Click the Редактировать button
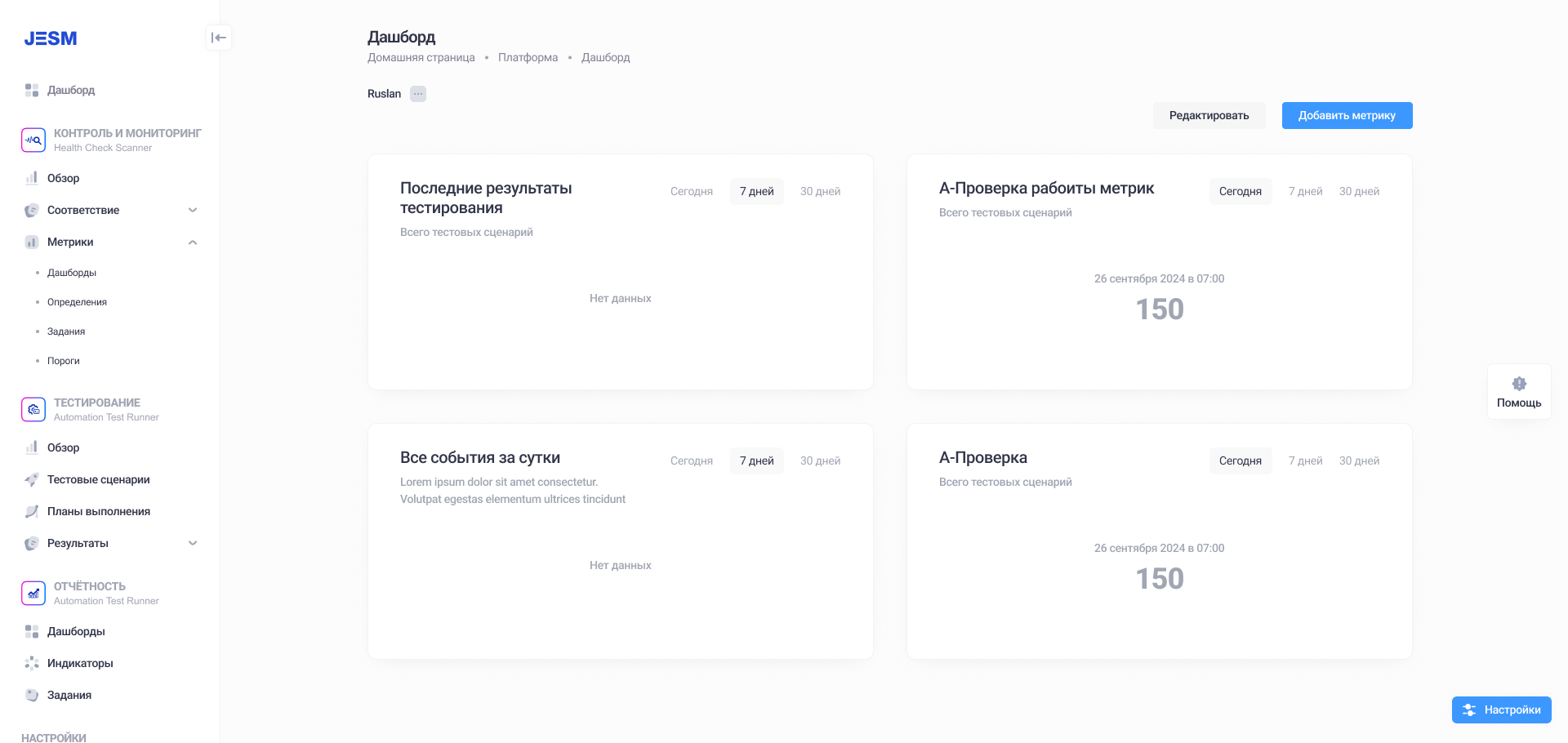The width and height of the screenshot is (1568, 743). pos(1209,115)
